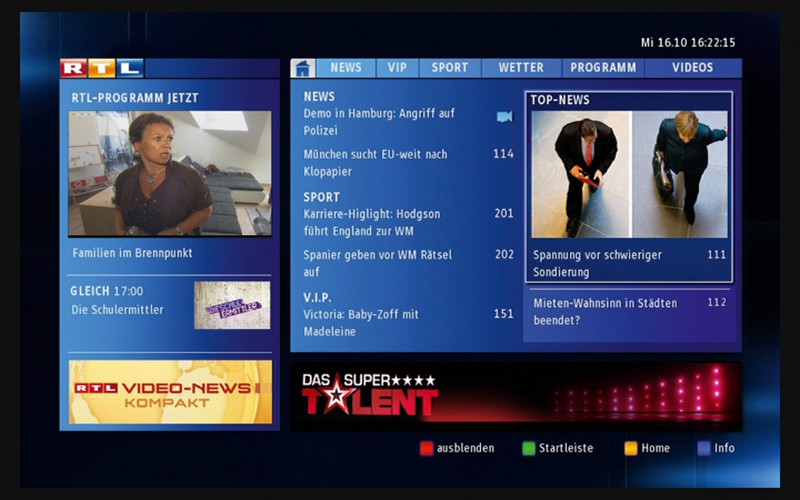Open Mieten-Wahnsinn in Städten beendet? headline
Screen dimensions: 800x500
click(605, 312)
